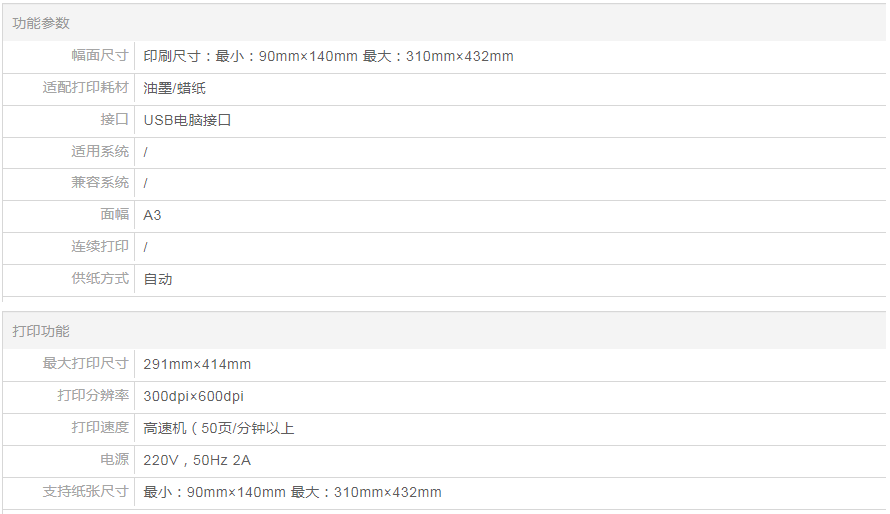
Task: Click the A3 value in 面幅 row
Action: (x=153, y=215)
